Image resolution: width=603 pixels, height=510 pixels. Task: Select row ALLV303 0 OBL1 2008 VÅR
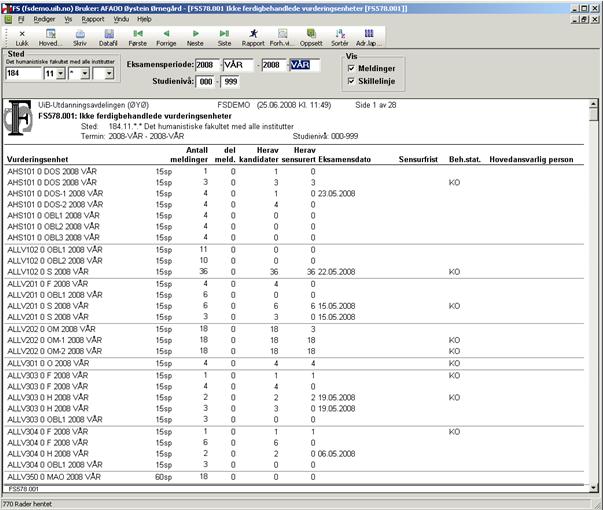coord(294,419)
